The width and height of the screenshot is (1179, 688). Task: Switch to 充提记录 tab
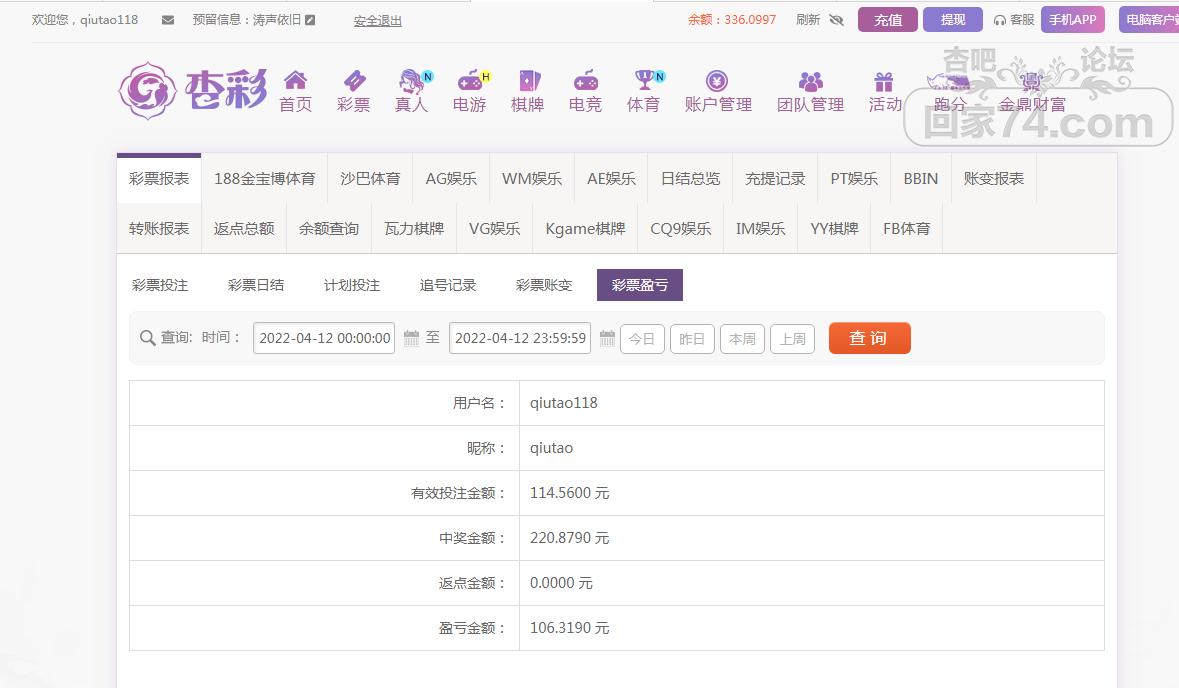tap(775, 179)
